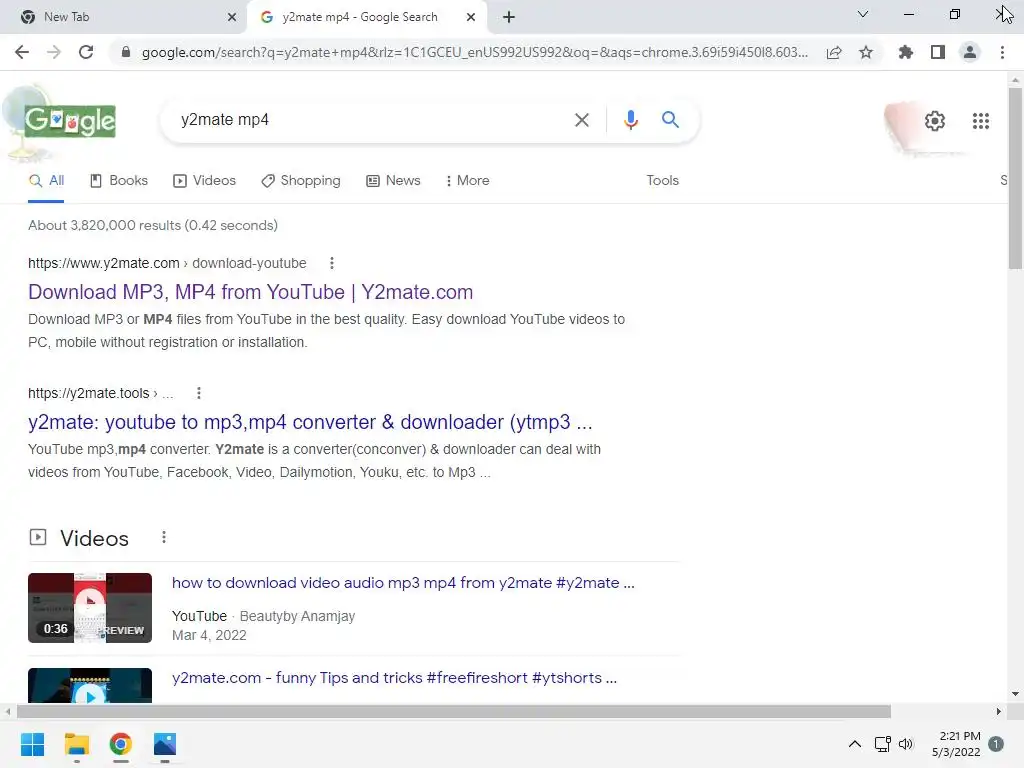Bookmark this page with the star icon
The height and width of the screenshot is (768, 1024).
(x=866, y=52)
